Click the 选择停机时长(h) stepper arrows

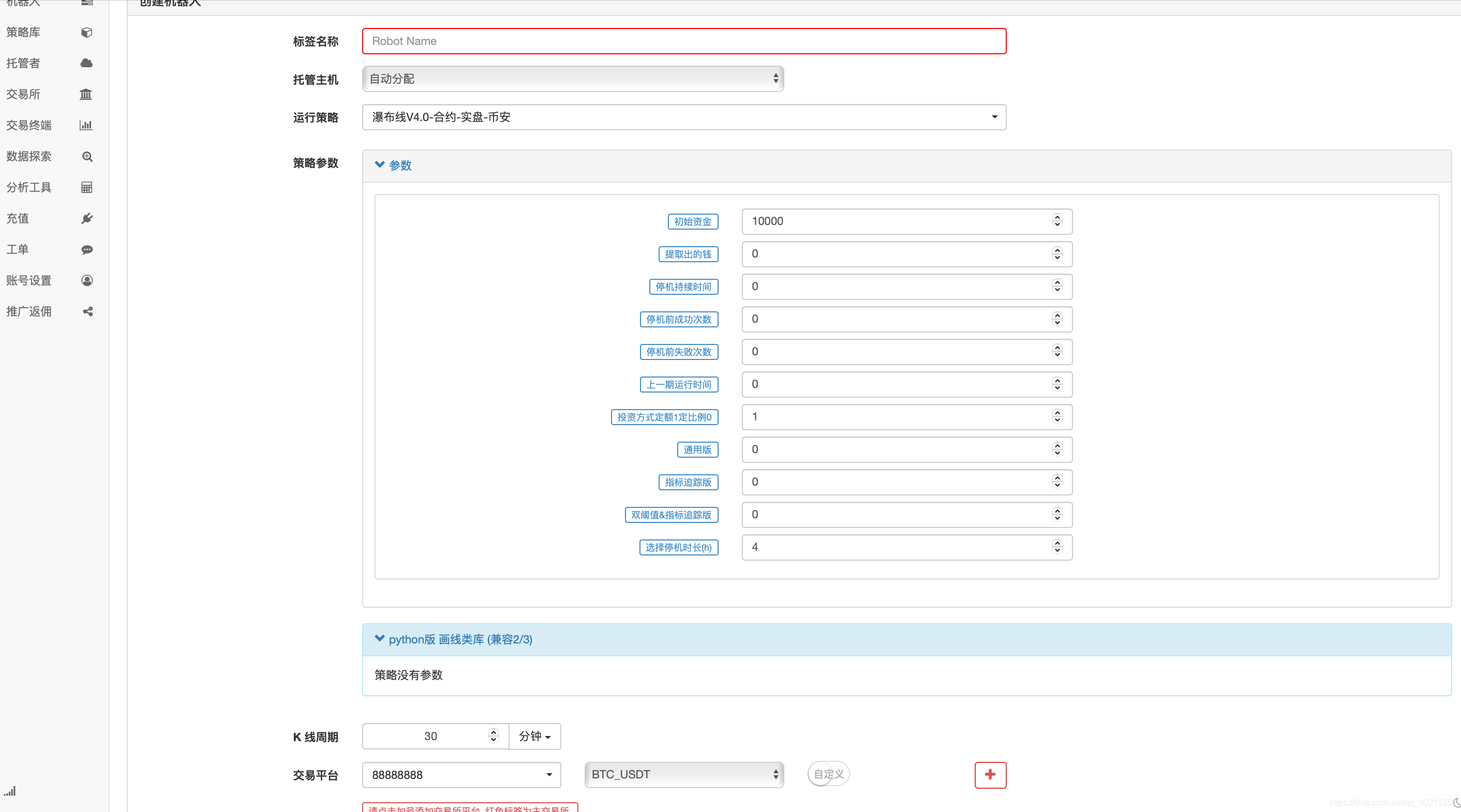[1057, 547]
